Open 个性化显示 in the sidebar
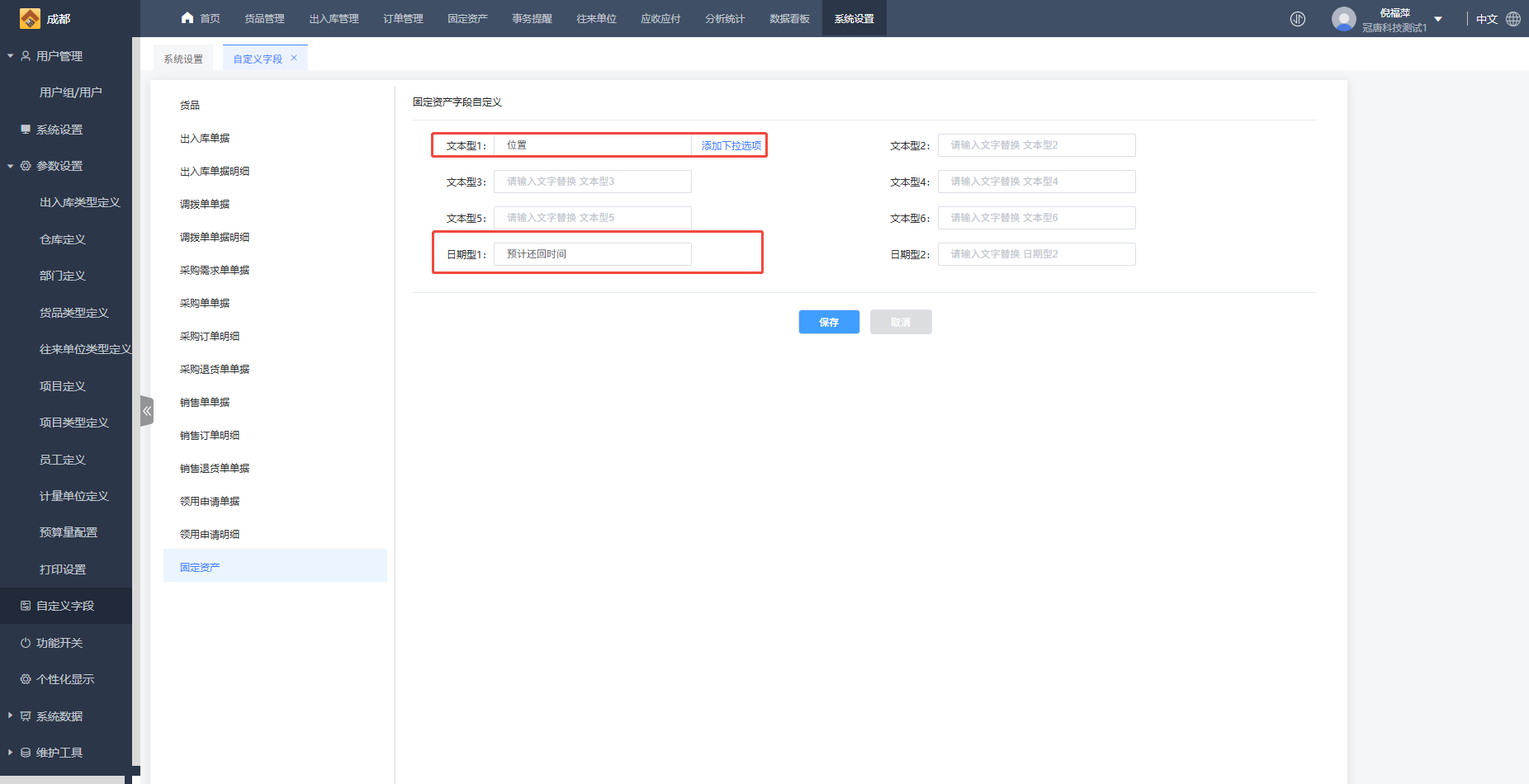 66,679
